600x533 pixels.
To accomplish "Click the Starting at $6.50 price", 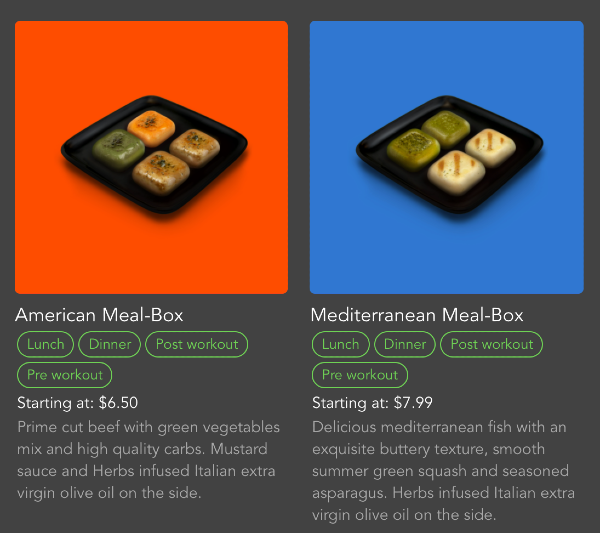I will [x=77, y=403].
